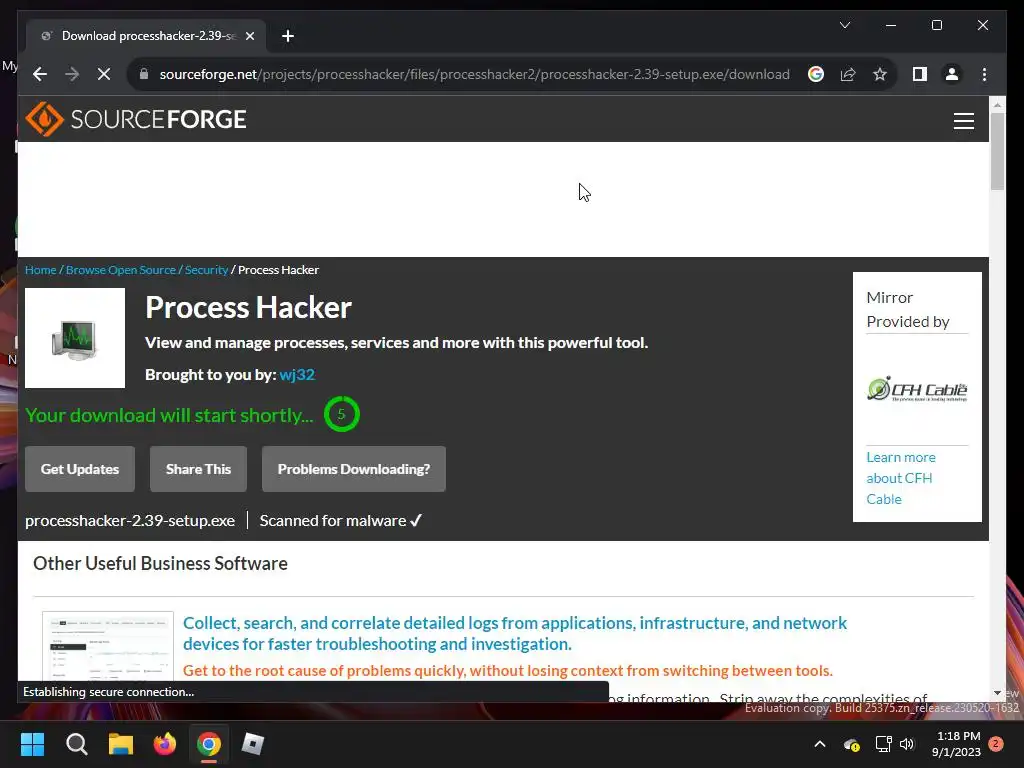This screenshot has height=768, width=1024.
Task: Launch Firefox from the taskbar
Action: point(165,744)
